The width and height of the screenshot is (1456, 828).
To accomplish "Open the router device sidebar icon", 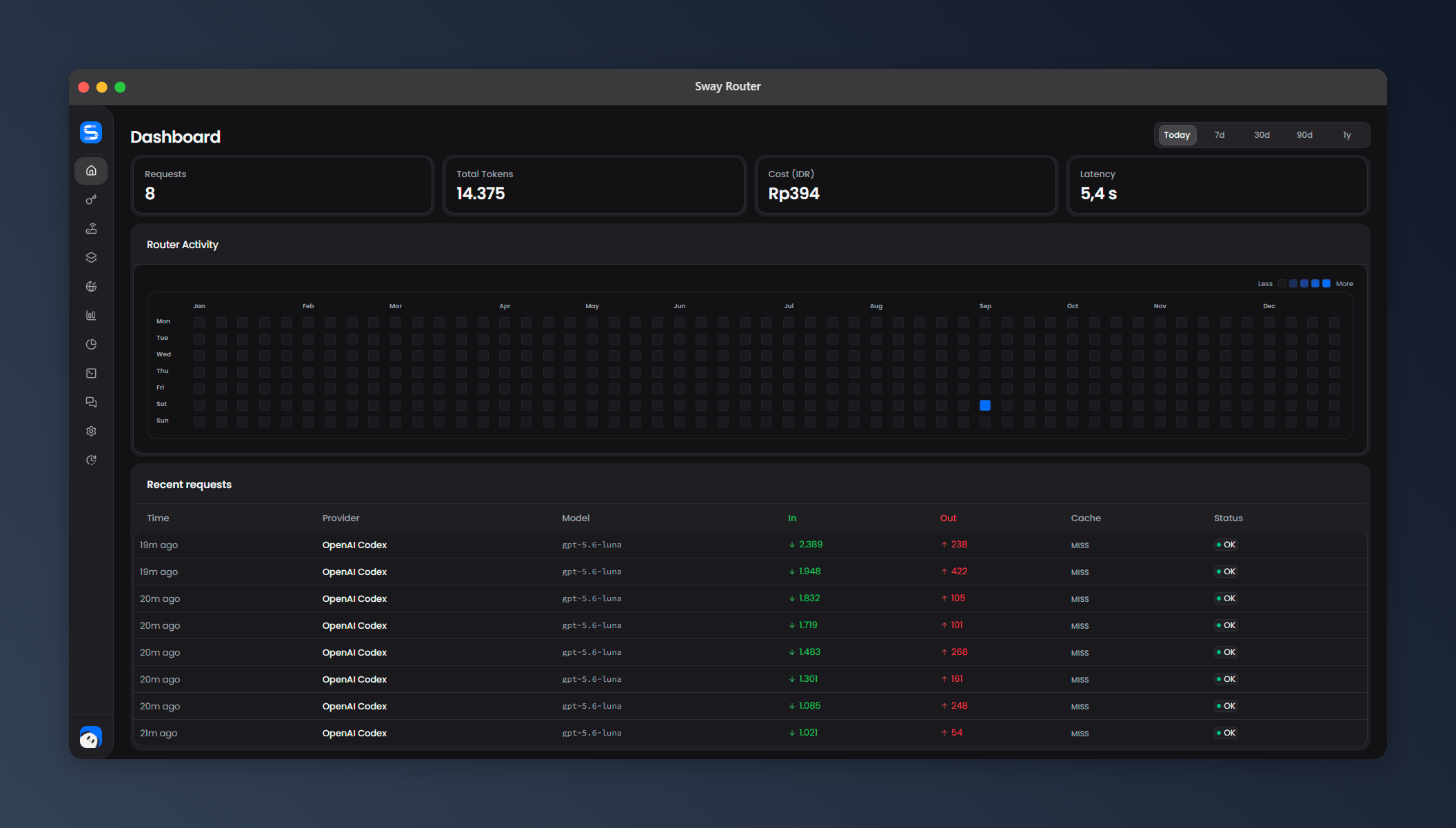I will click(x=91, y=228).
